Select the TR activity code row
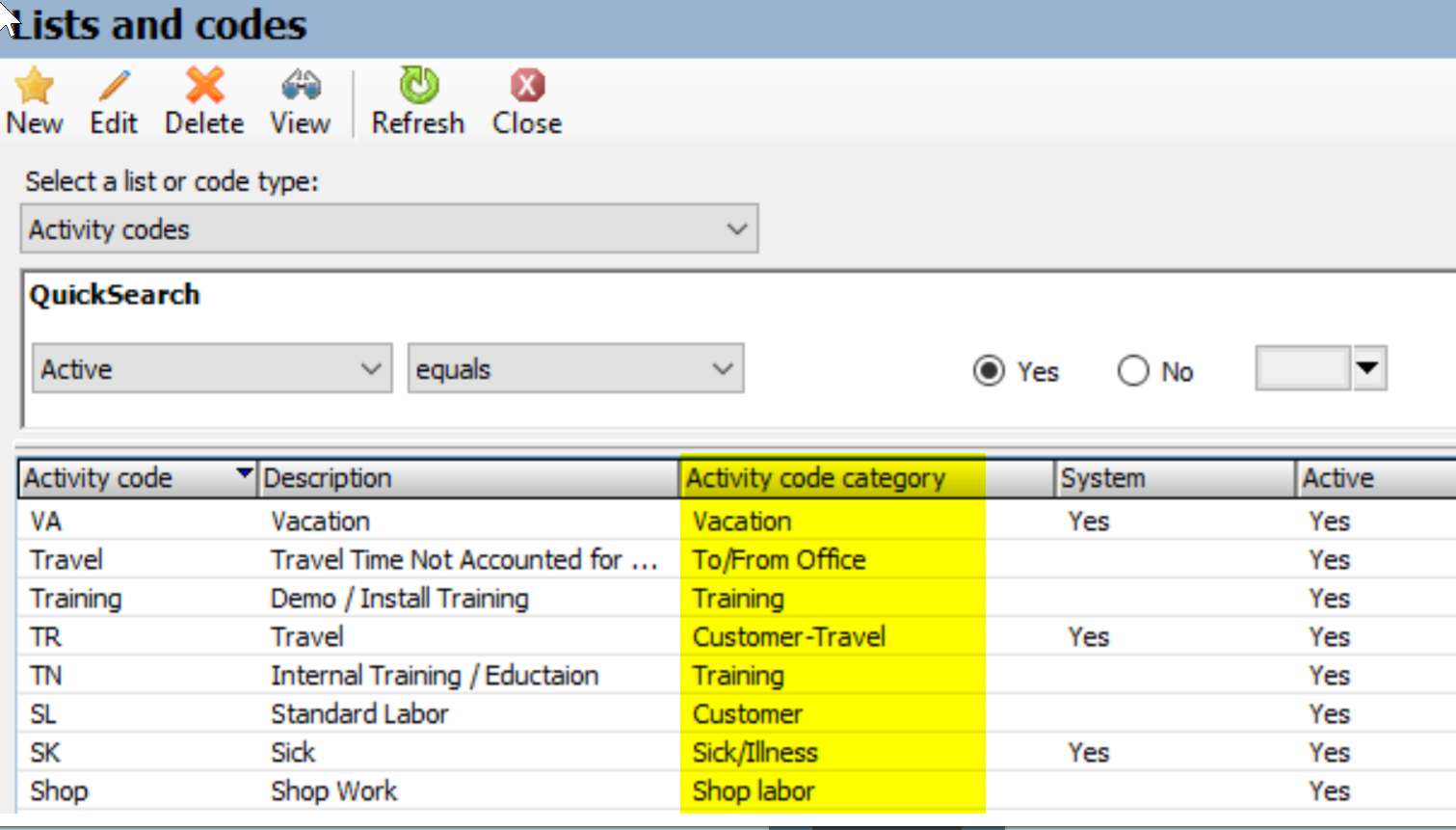The width and height of the screenshot is (1456, 830). pyautogui.click(x=737, y=636)
